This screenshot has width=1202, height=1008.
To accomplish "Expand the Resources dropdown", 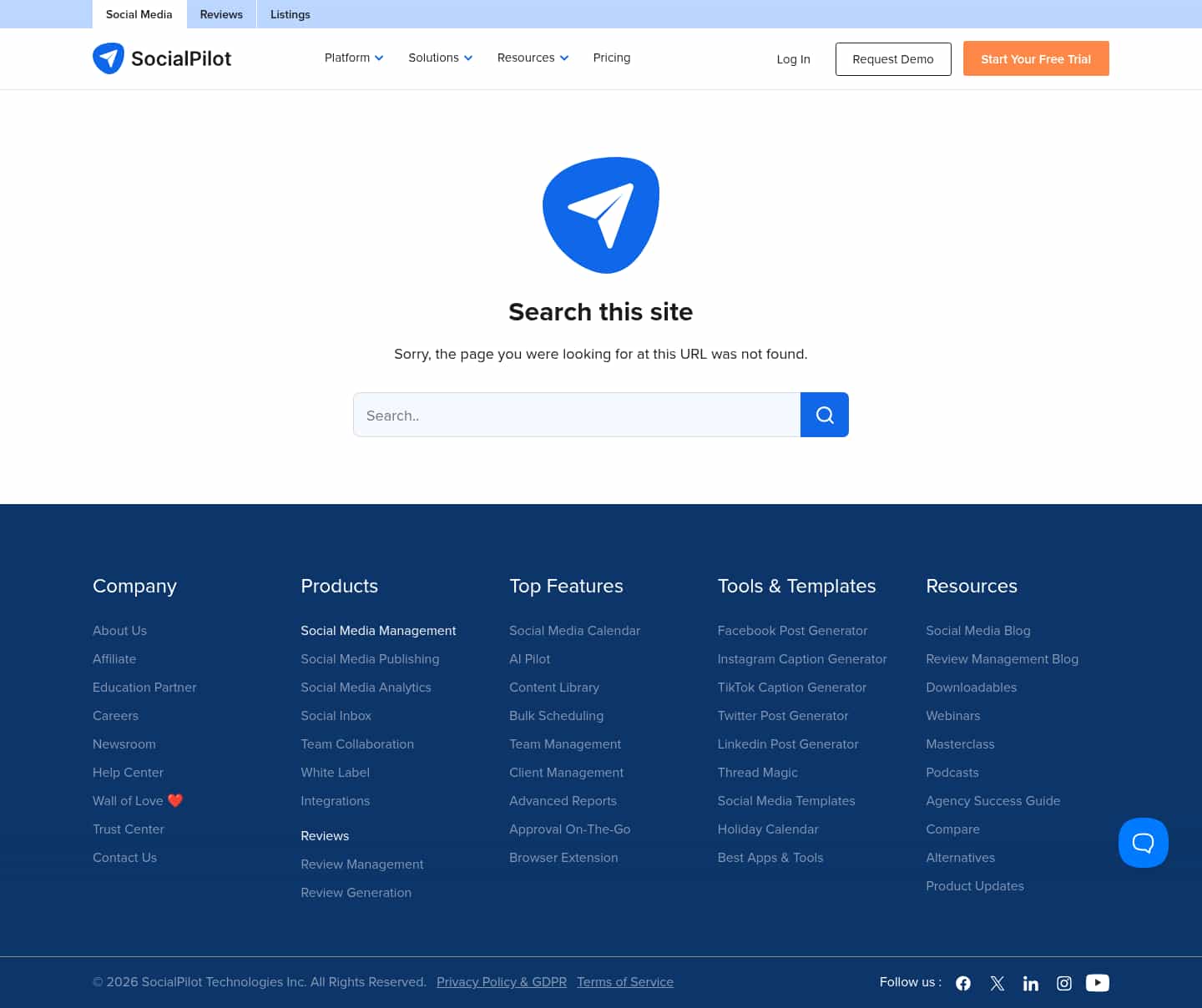I will pyautogui.click(x=532, y=58).
